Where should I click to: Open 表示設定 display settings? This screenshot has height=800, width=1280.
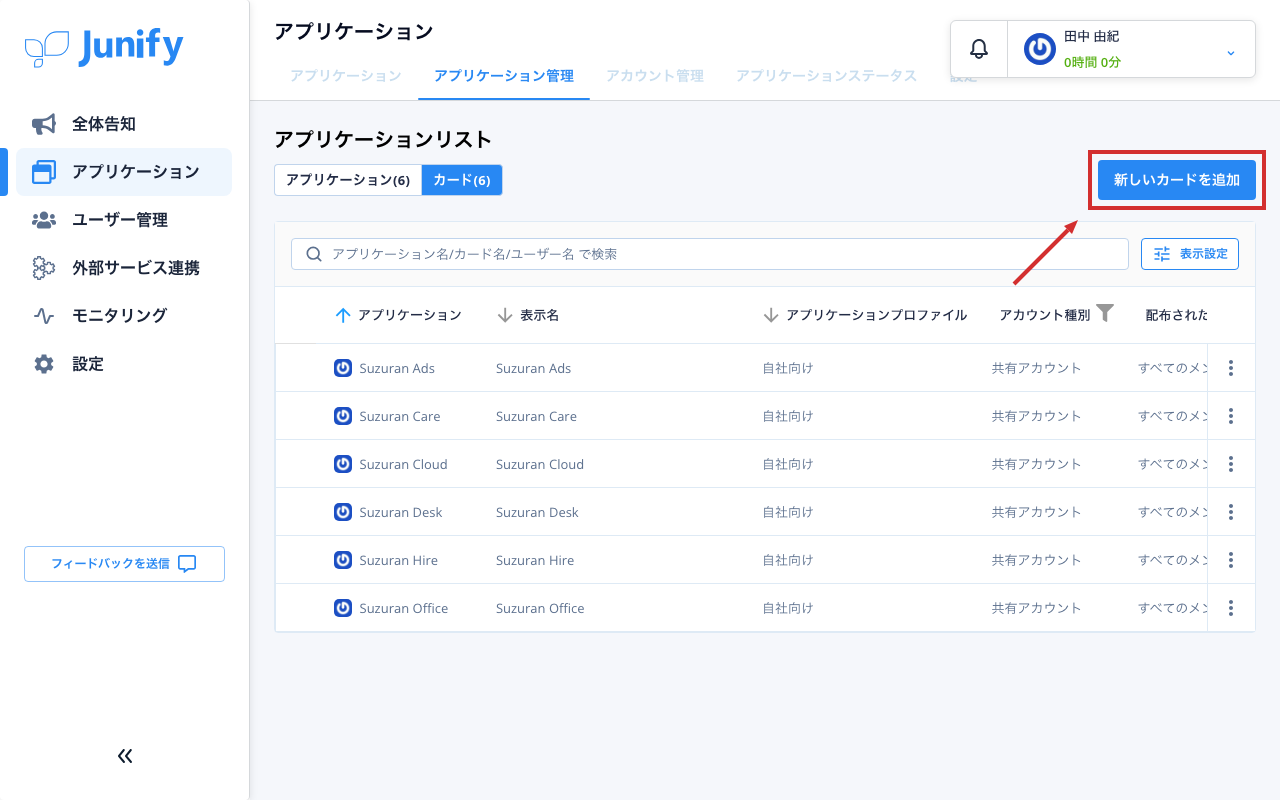click(x=1190, y=254)
